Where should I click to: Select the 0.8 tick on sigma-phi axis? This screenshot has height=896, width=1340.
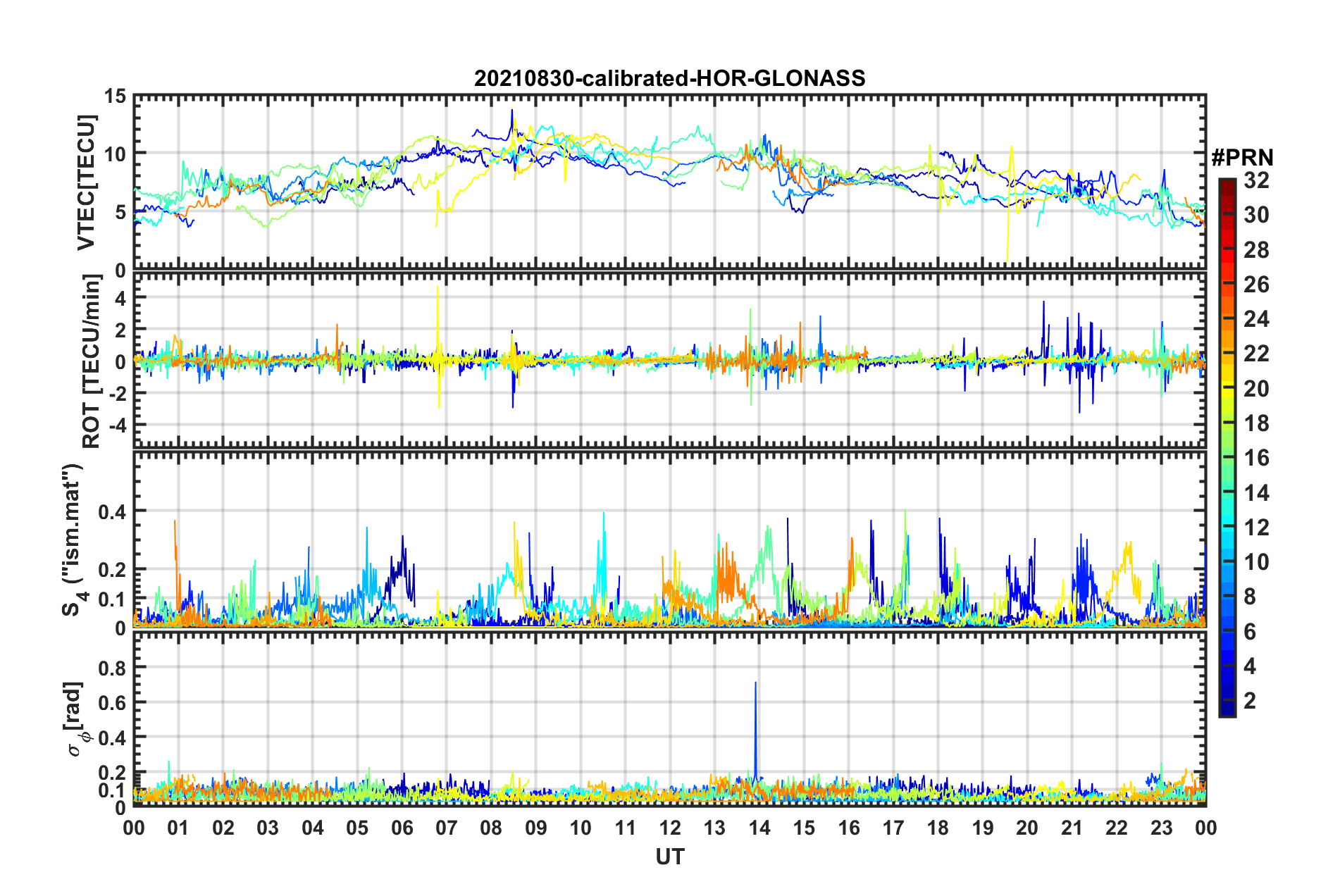point(112,667)
